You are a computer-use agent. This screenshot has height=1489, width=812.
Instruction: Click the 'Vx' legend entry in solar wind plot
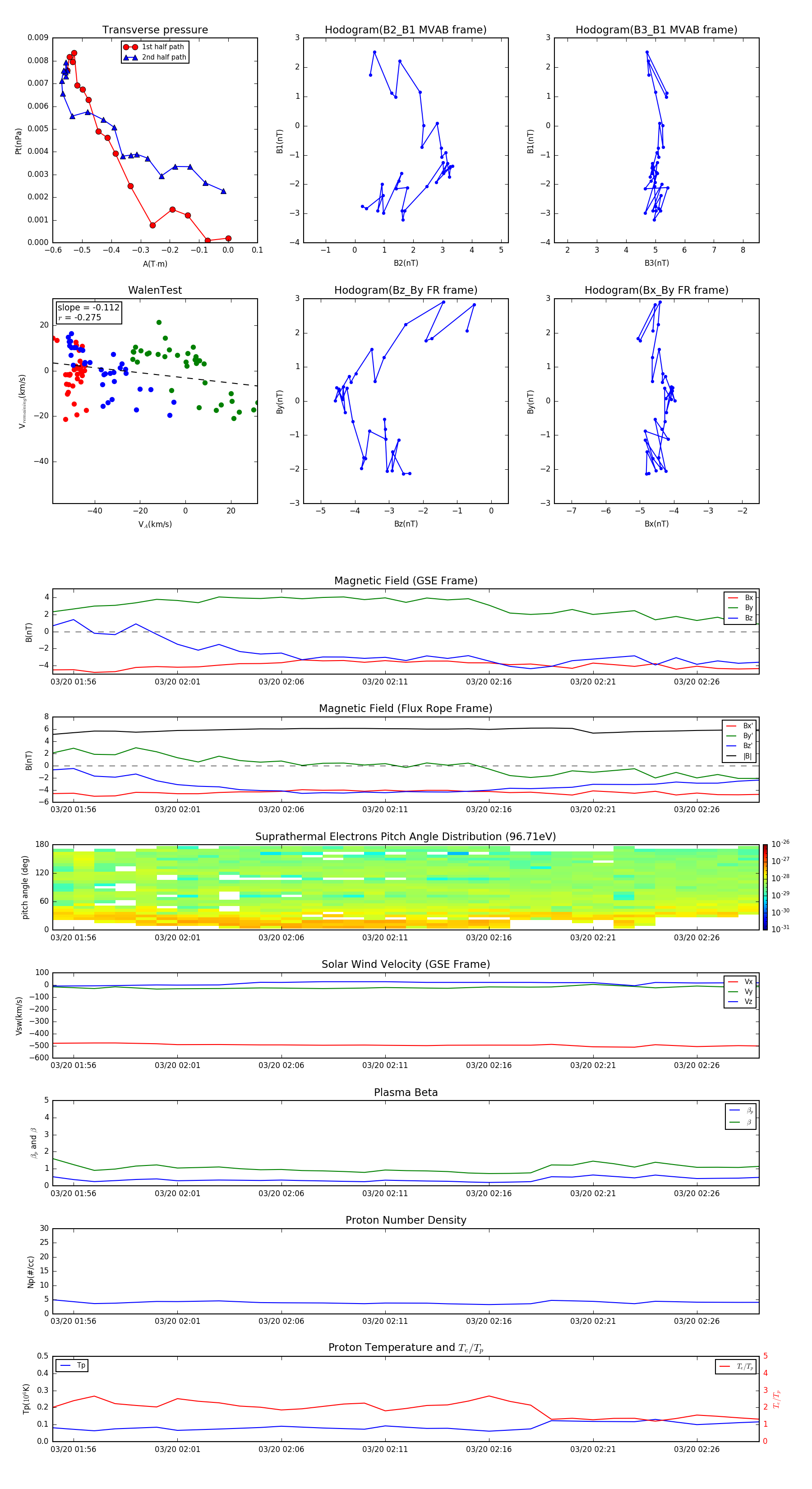[740, 981]
